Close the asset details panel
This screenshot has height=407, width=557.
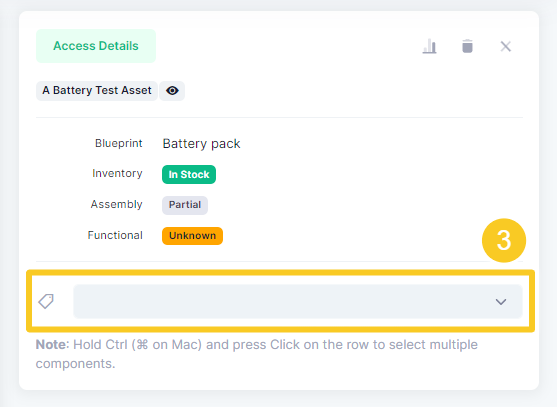(505, 46)
